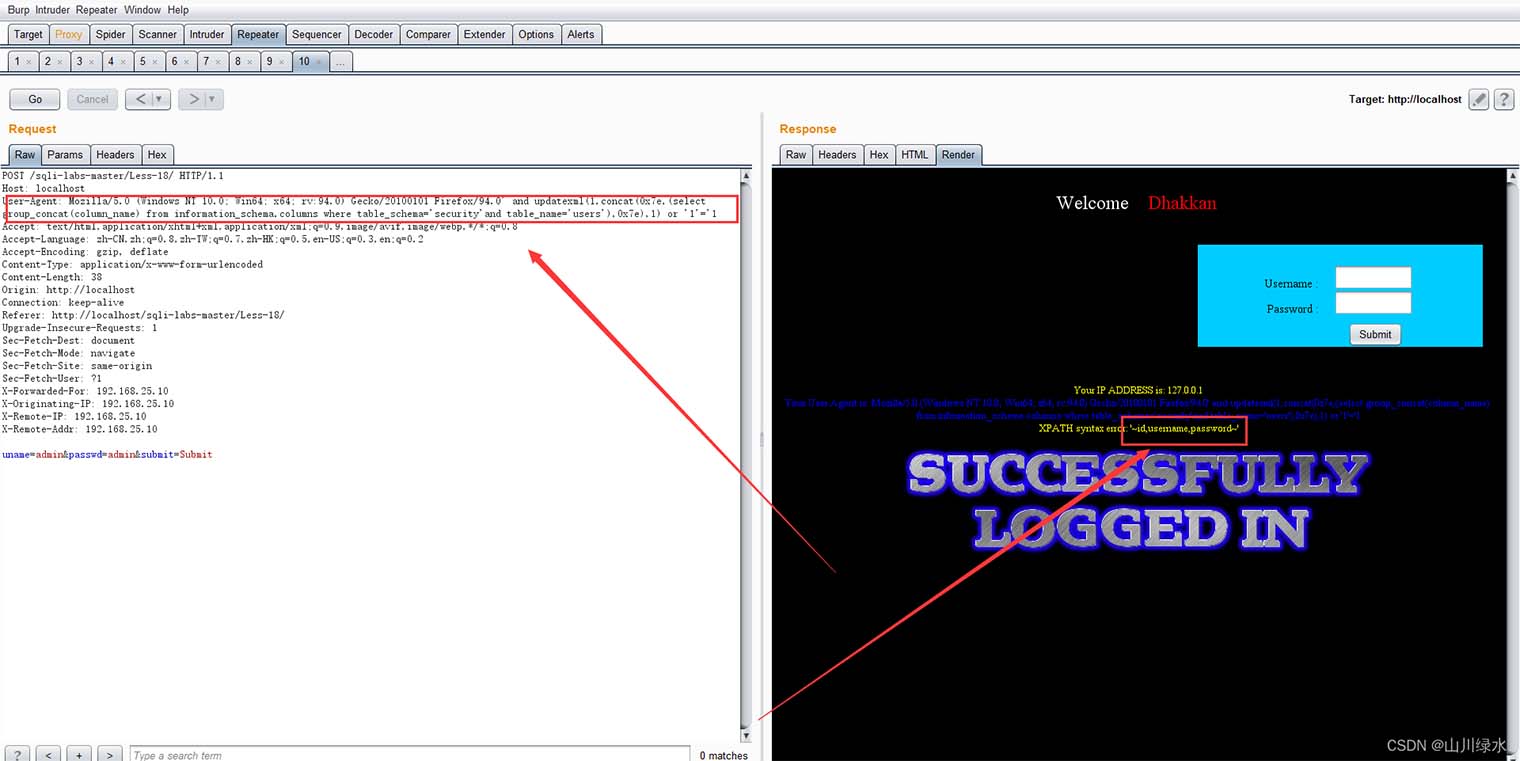1520x761 pixels.
Task: Switch to the Sequencer tab
Action: [317, 34]
